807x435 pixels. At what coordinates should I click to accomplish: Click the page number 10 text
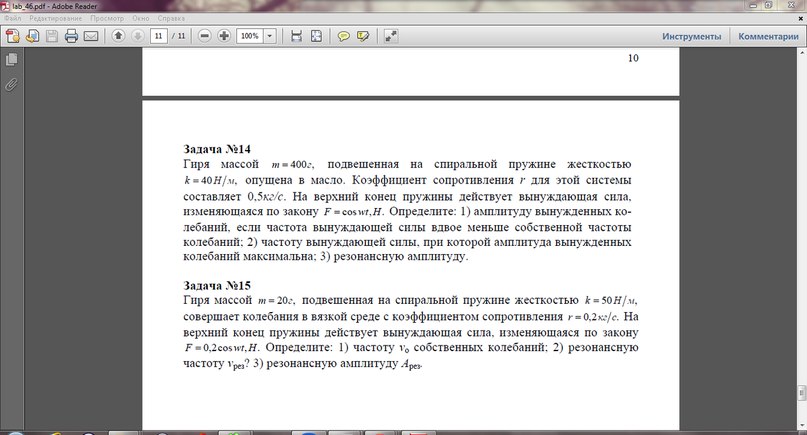pyautogui.click(x=633, y=58)
